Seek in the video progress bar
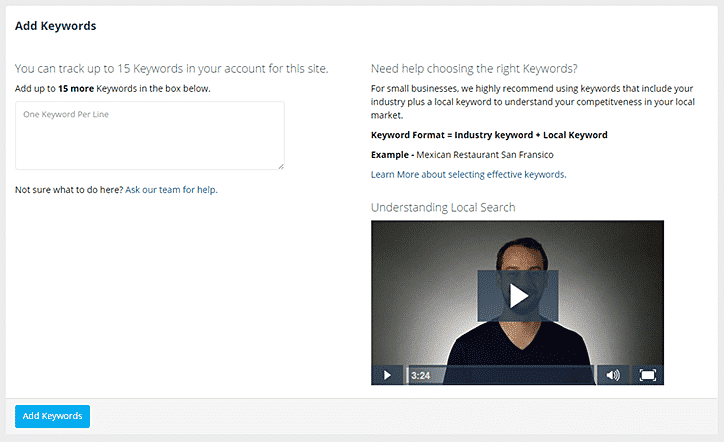The image size is (724, 442). coord(501,375)
